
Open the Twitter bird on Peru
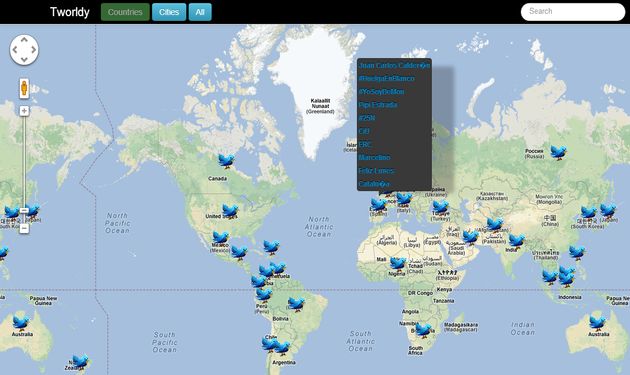(264, 295)
